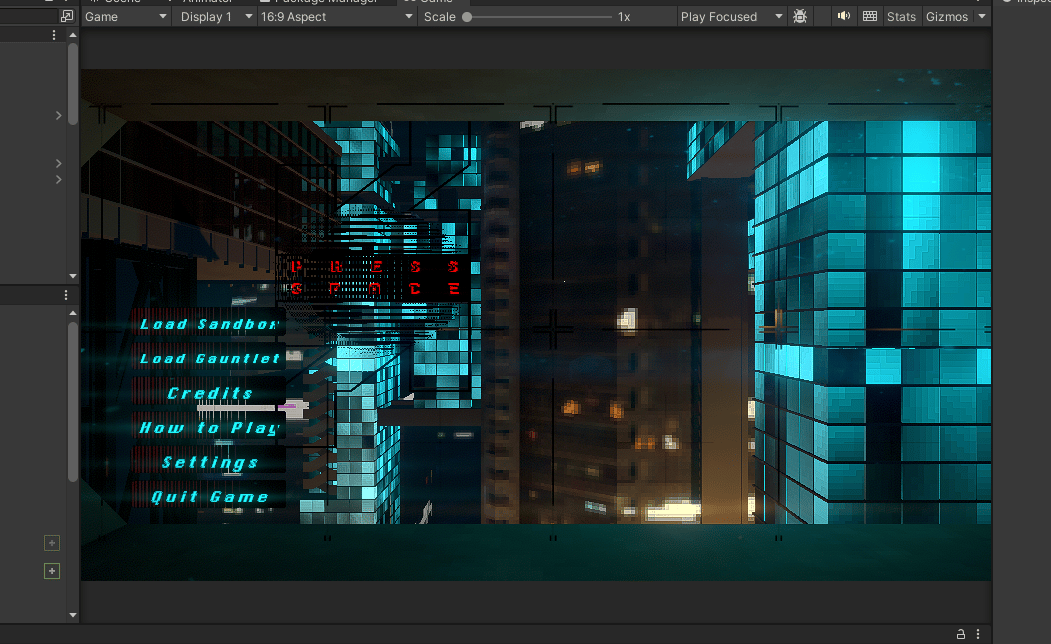The image size is (1051, 644).
Task: Toggle the lock icon in the bottom bar
Action: 961,634
